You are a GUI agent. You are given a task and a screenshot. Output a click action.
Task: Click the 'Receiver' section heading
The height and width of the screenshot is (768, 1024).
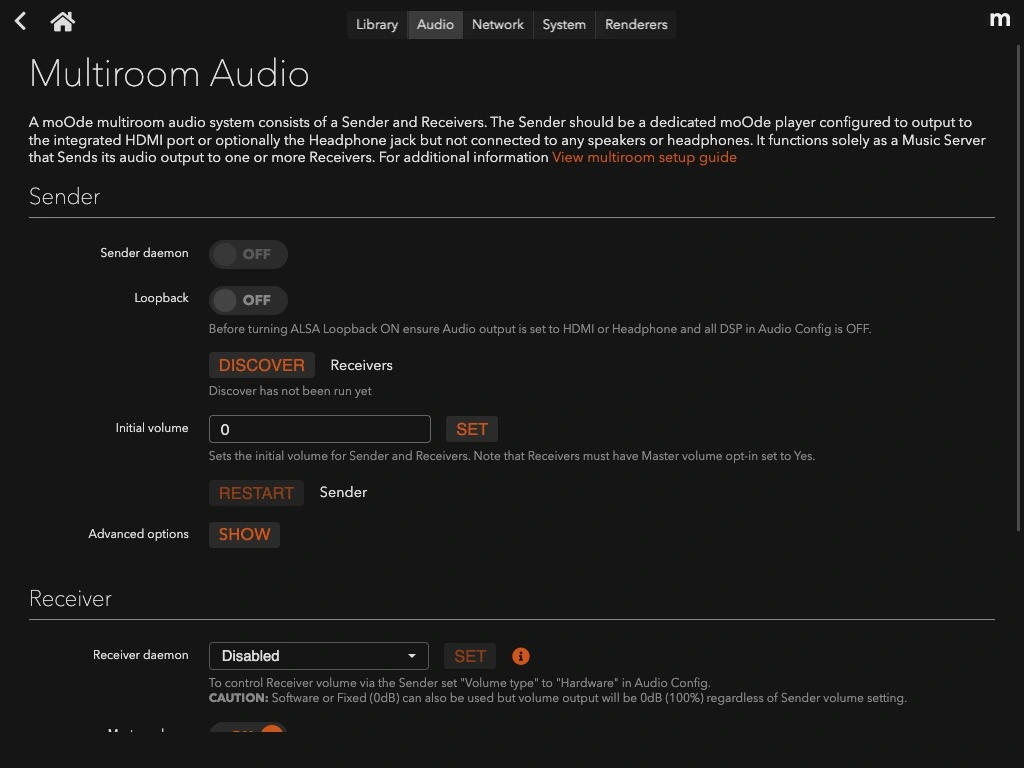click(71, 599)
